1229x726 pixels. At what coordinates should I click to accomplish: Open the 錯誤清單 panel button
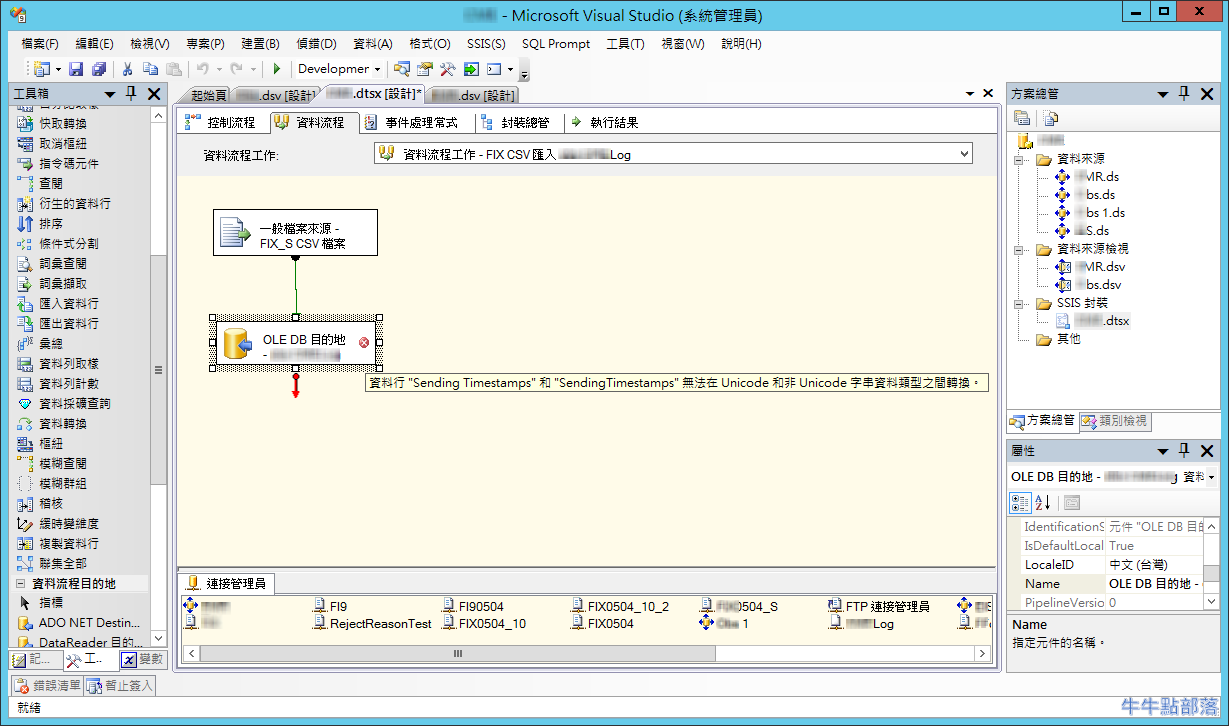(47, 685)
